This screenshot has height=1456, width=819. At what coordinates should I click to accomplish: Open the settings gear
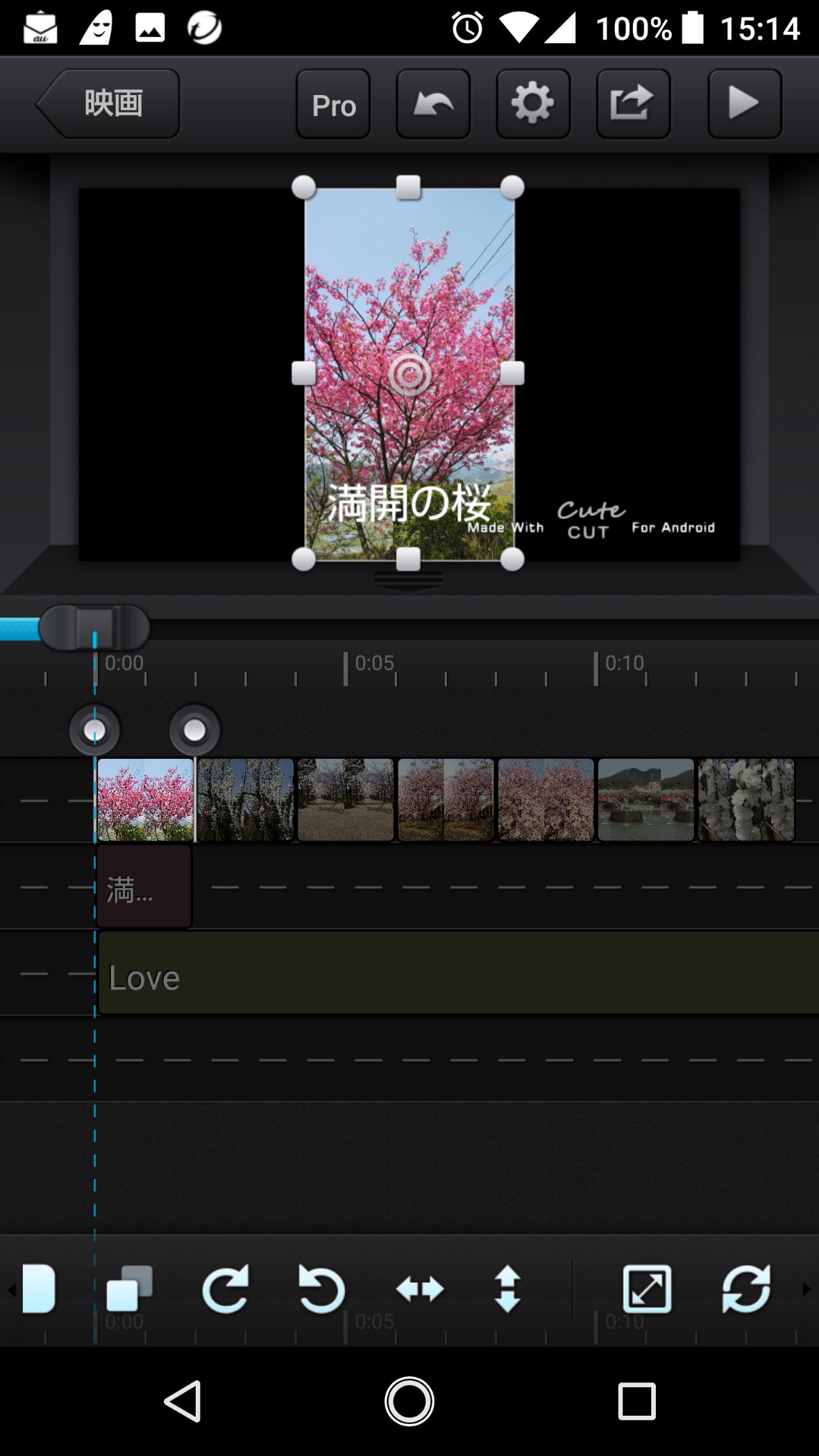pos(533,104)
